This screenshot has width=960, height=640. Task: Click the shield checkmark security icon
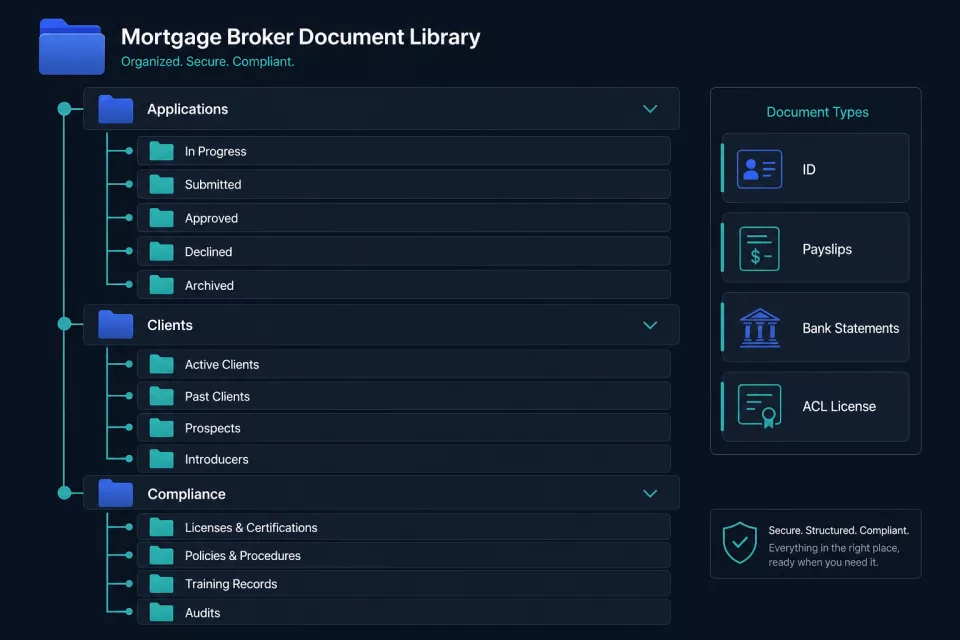740,543
